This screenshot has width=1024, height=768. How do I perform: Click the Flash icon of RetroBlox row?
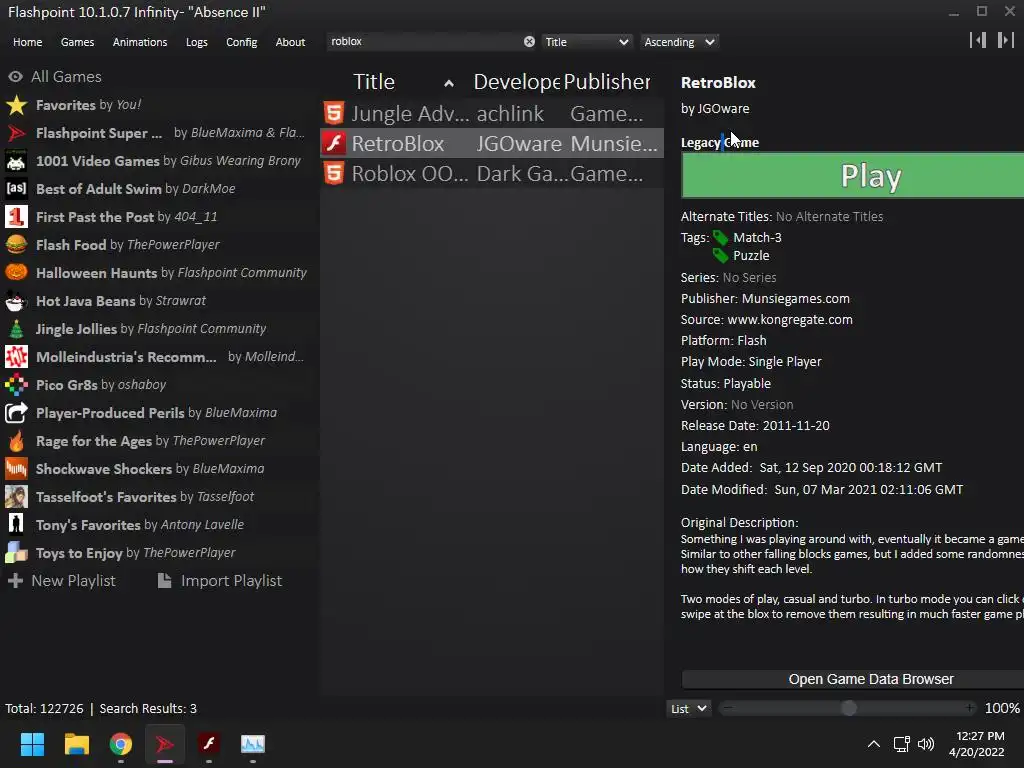click(x=334, y=143)
